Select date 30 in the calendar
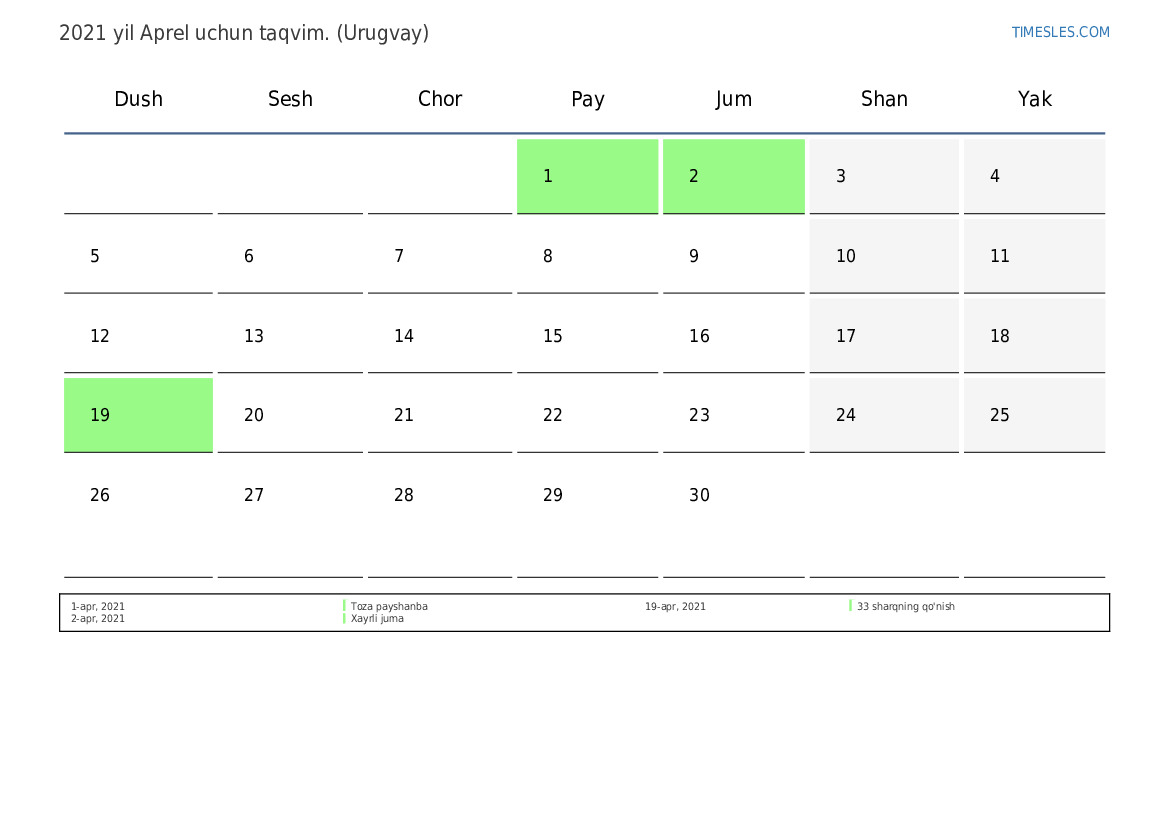The height and width of the screenshot is (827, 1169). tap(734, 517)
